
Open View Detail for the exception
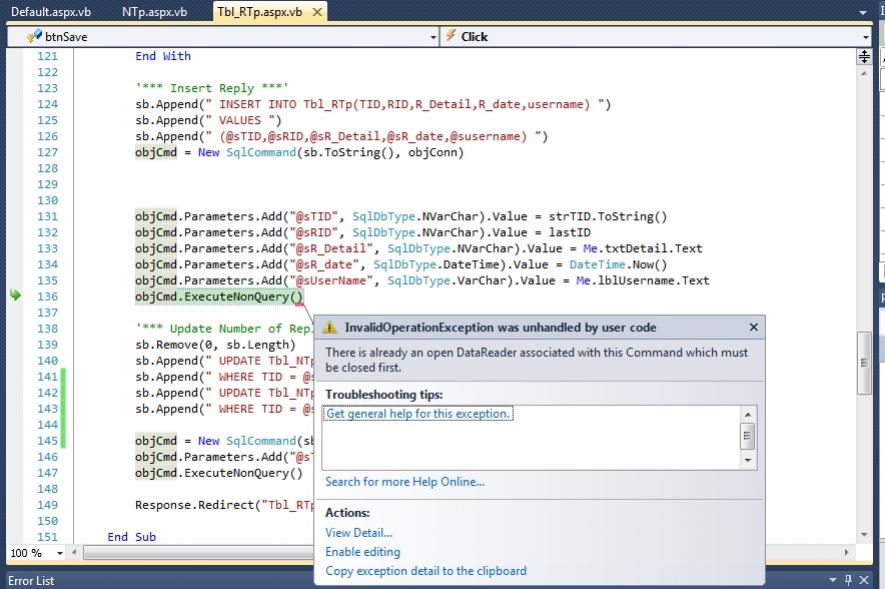pyautogui.click(x=358, y=533)
